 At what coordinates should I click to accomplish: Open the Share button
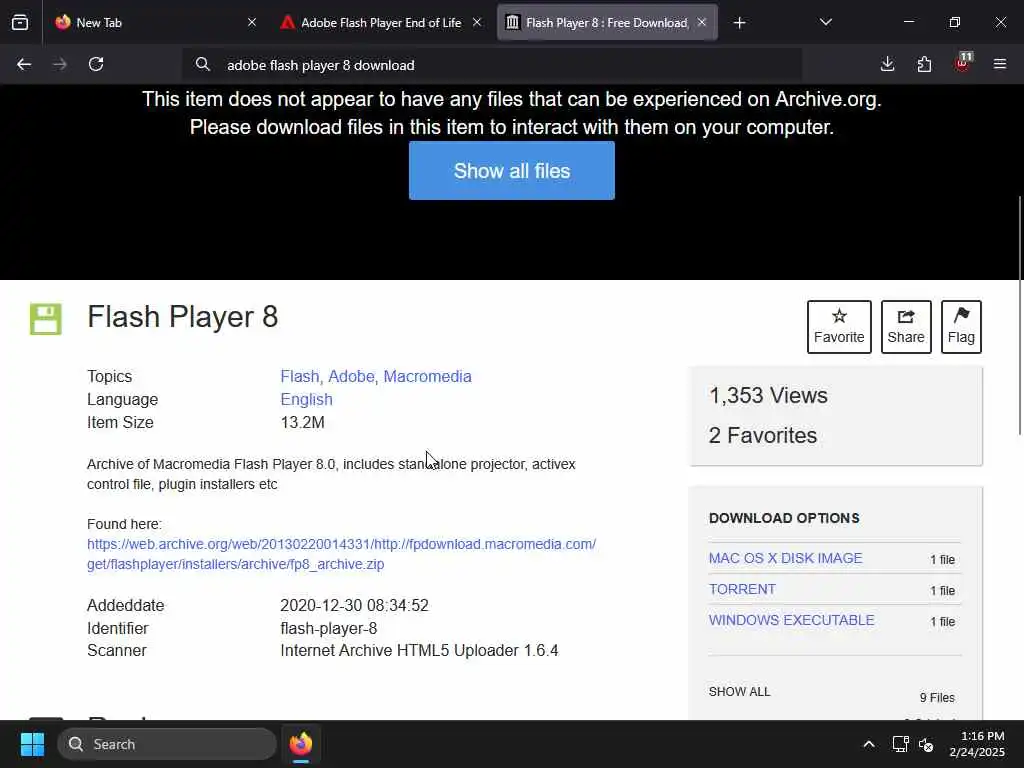point(905,327)
